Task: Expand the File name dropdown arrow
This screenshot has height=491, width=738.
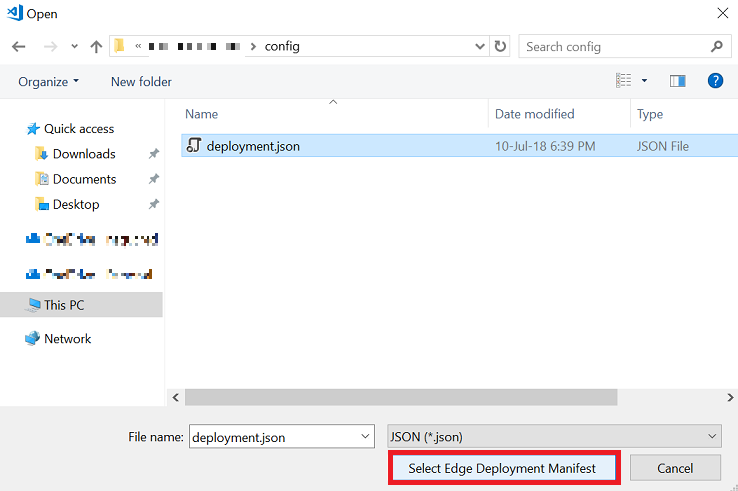Action: pos(365,436)
